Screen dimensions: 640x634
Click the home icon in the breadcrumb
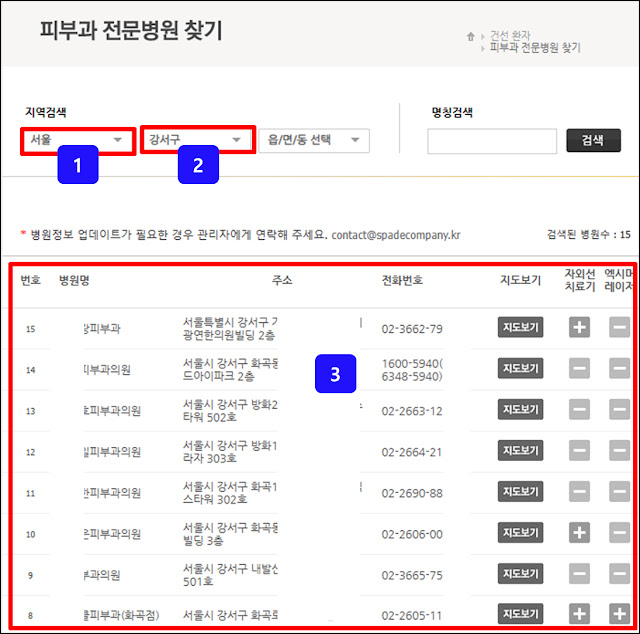point(471,37)
